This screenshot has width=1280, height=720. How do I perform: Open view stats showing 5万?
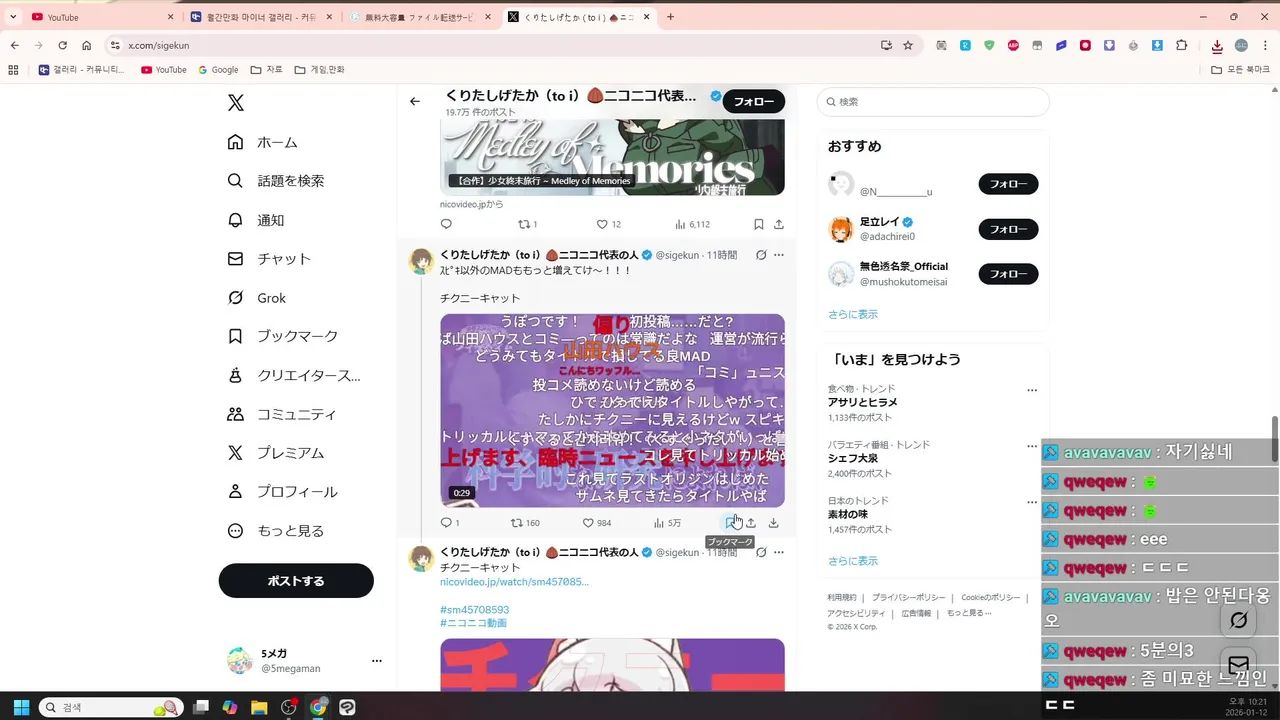pyautogui.click(x=667, y=523)
